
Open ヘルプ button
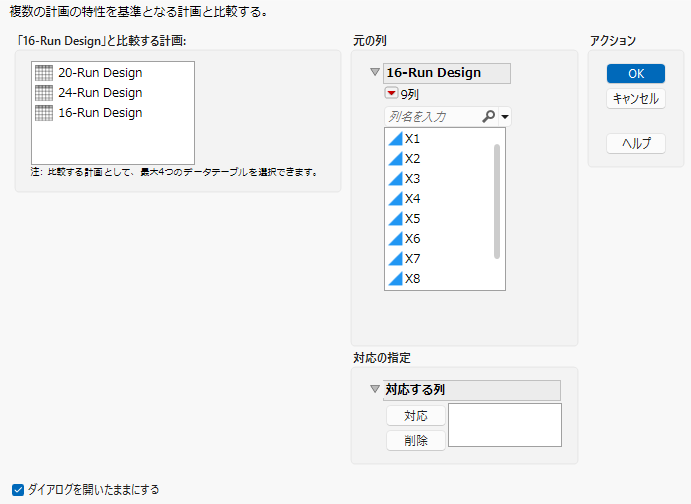tap(635, 143)
